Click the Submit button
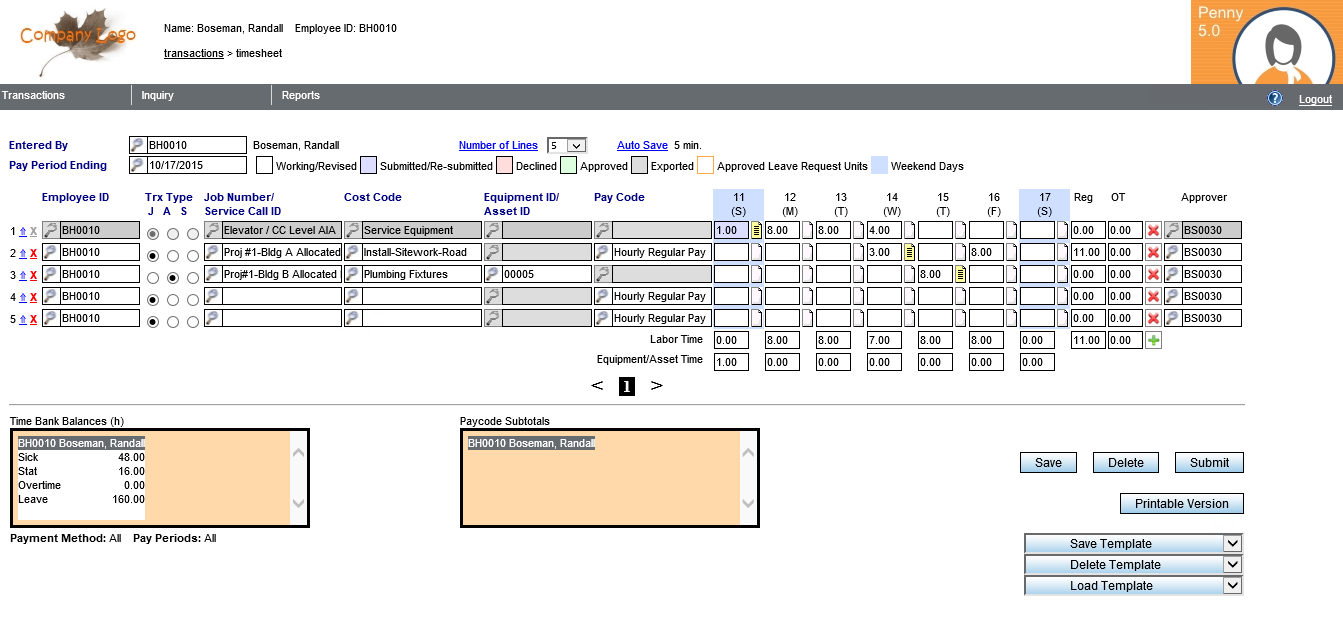1343x617 pixels. (1209, 463)
